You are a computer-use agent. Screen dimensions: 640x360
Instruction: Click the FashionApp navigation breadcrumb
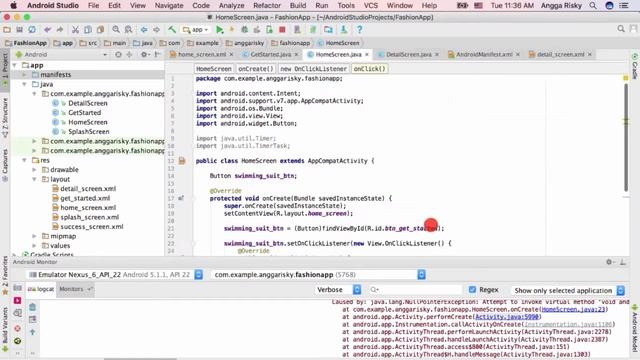26,43
